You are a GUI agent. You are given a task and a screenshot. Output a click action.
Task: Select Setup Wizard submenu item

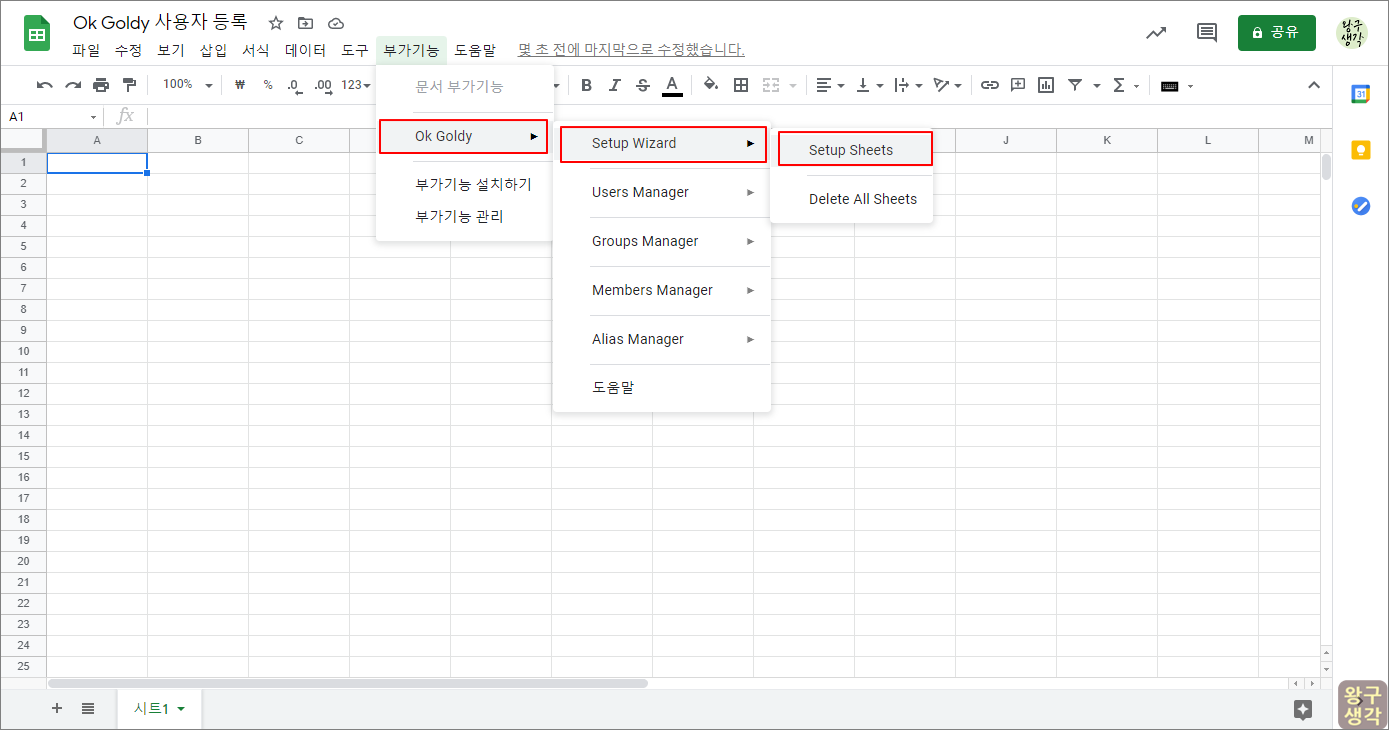(x=663, y=143)
